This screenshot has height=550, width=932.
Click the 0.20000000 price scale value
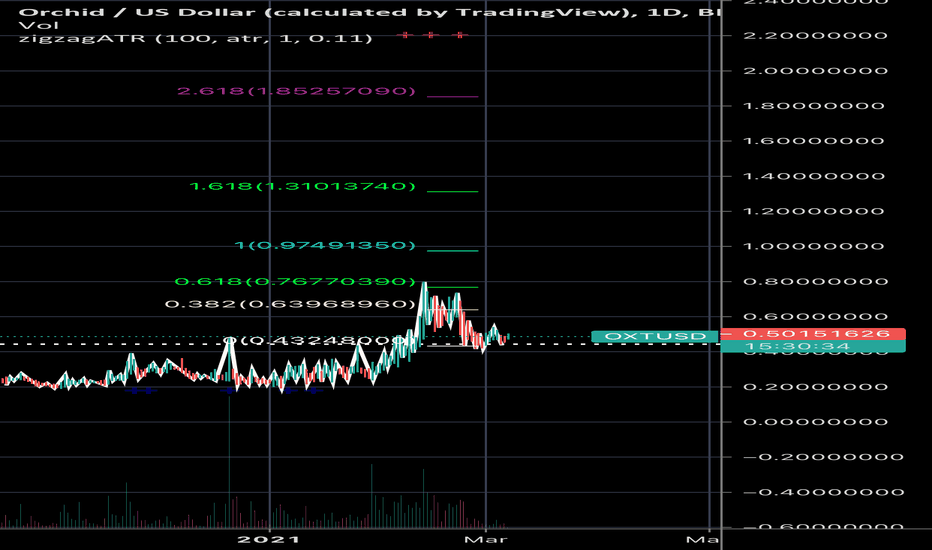[816, 386]
